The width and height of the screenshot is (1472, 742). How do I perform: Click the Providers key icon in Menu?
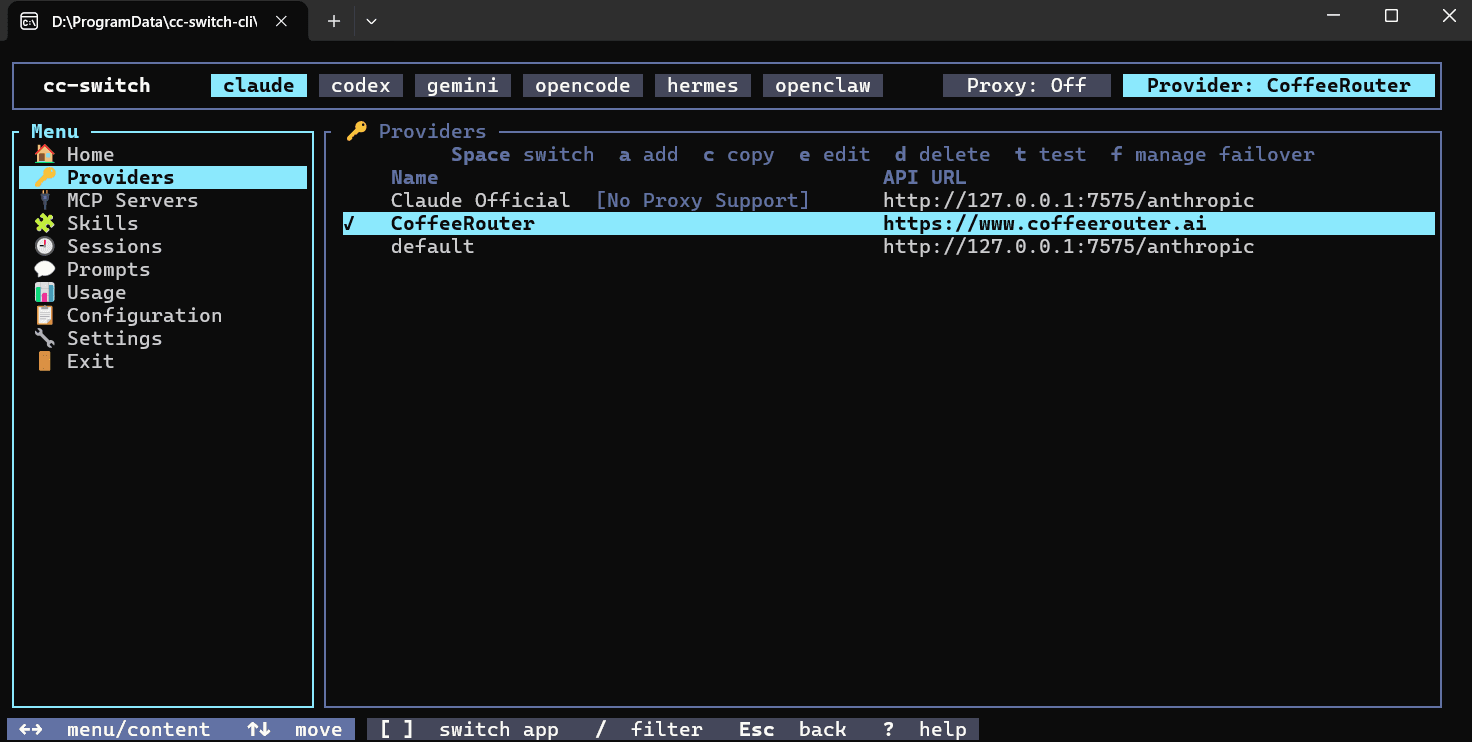(44, 177)
